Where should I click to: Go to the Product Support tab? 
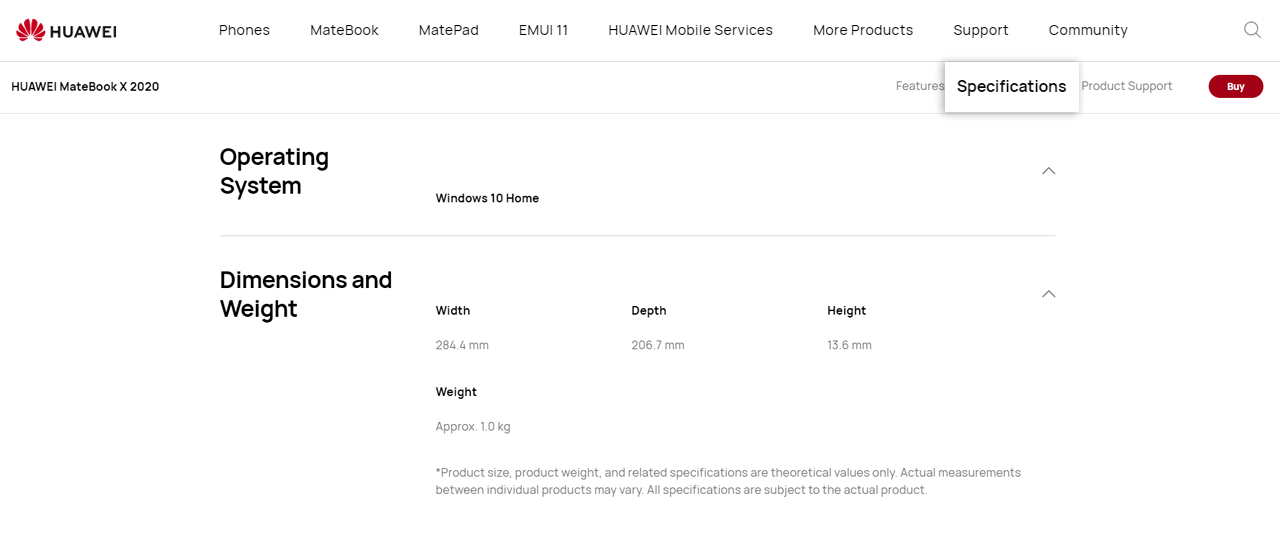point(1126,86)
